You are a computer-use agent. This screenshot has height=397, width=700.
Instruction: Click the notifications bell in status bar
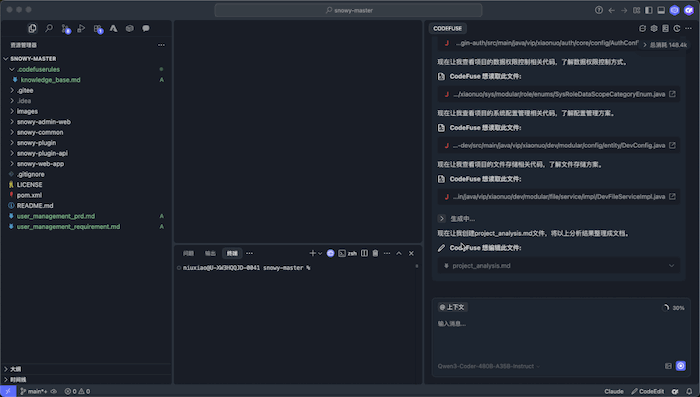tap(689, 391)
